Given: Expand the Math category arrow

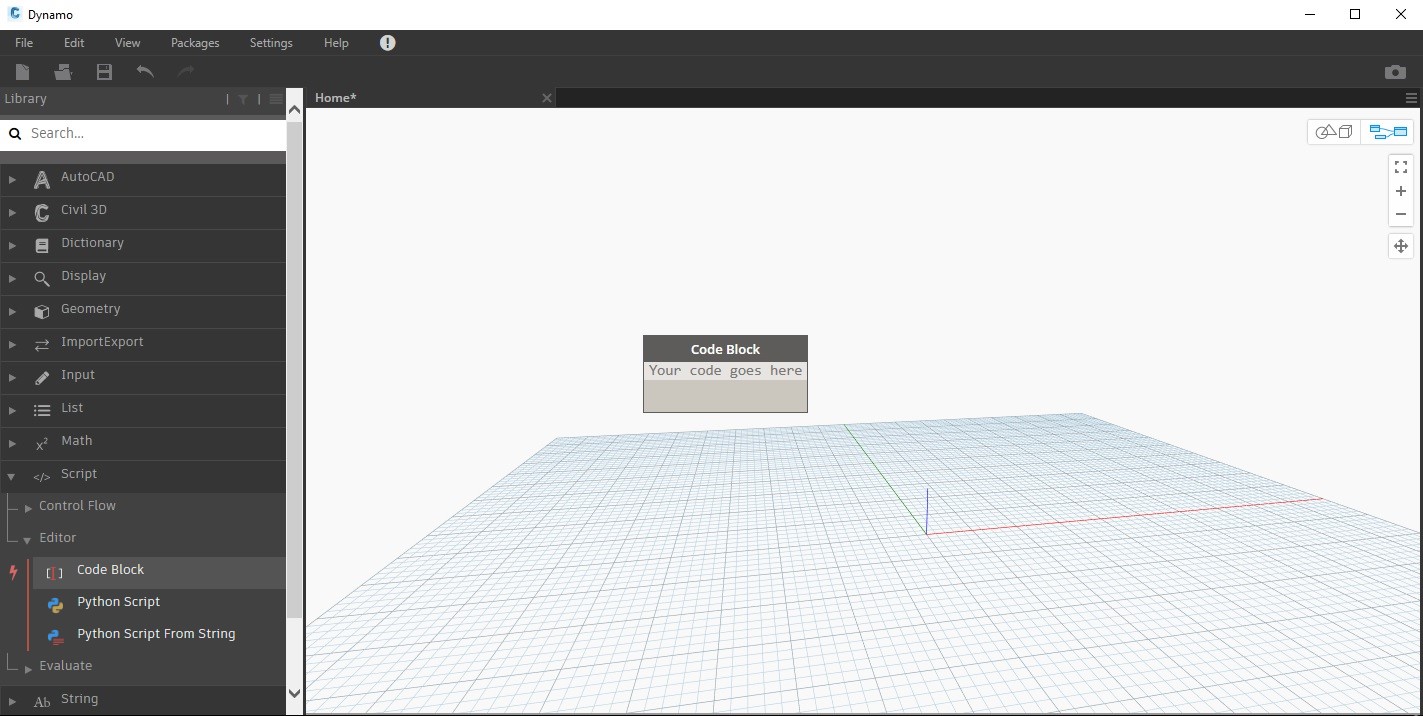Looking at the screenshot, I should point(12,444).
